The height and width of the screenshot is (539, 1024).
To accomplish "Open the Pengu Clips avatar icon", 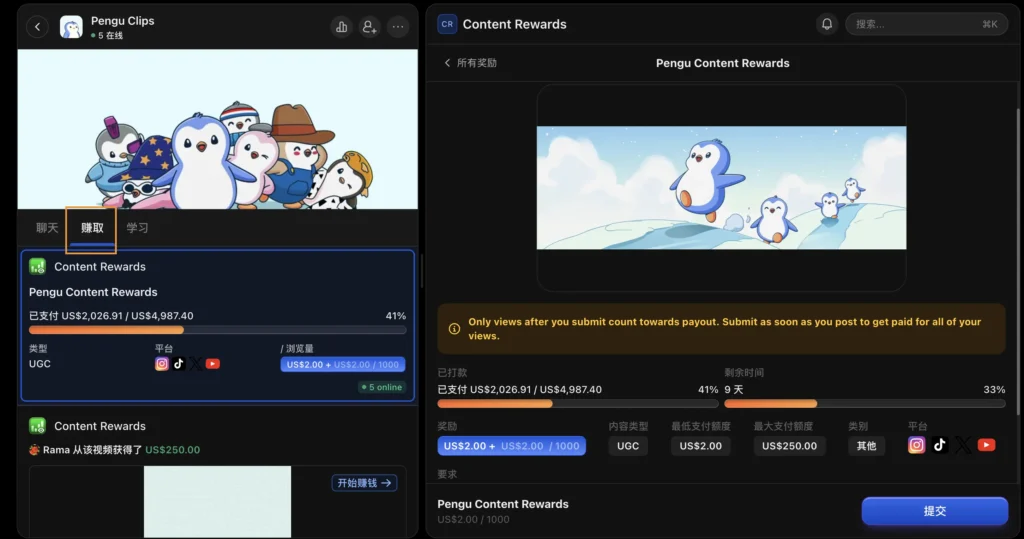I will 71,27.
